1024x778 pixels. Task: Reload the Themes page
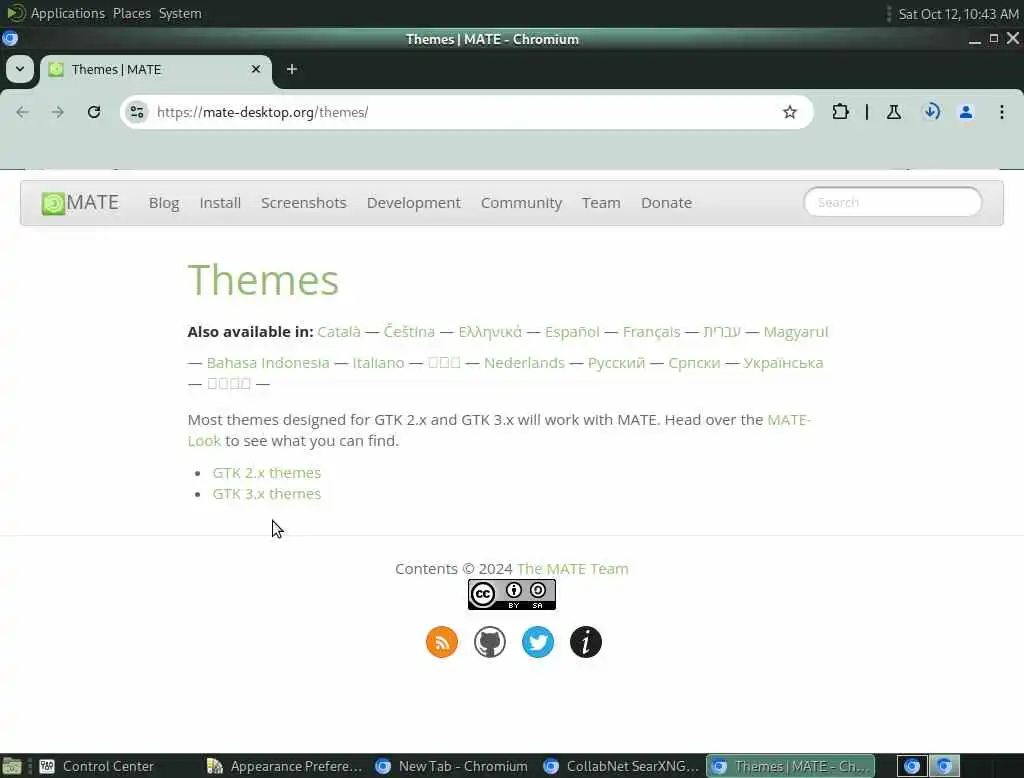point(94,112)
